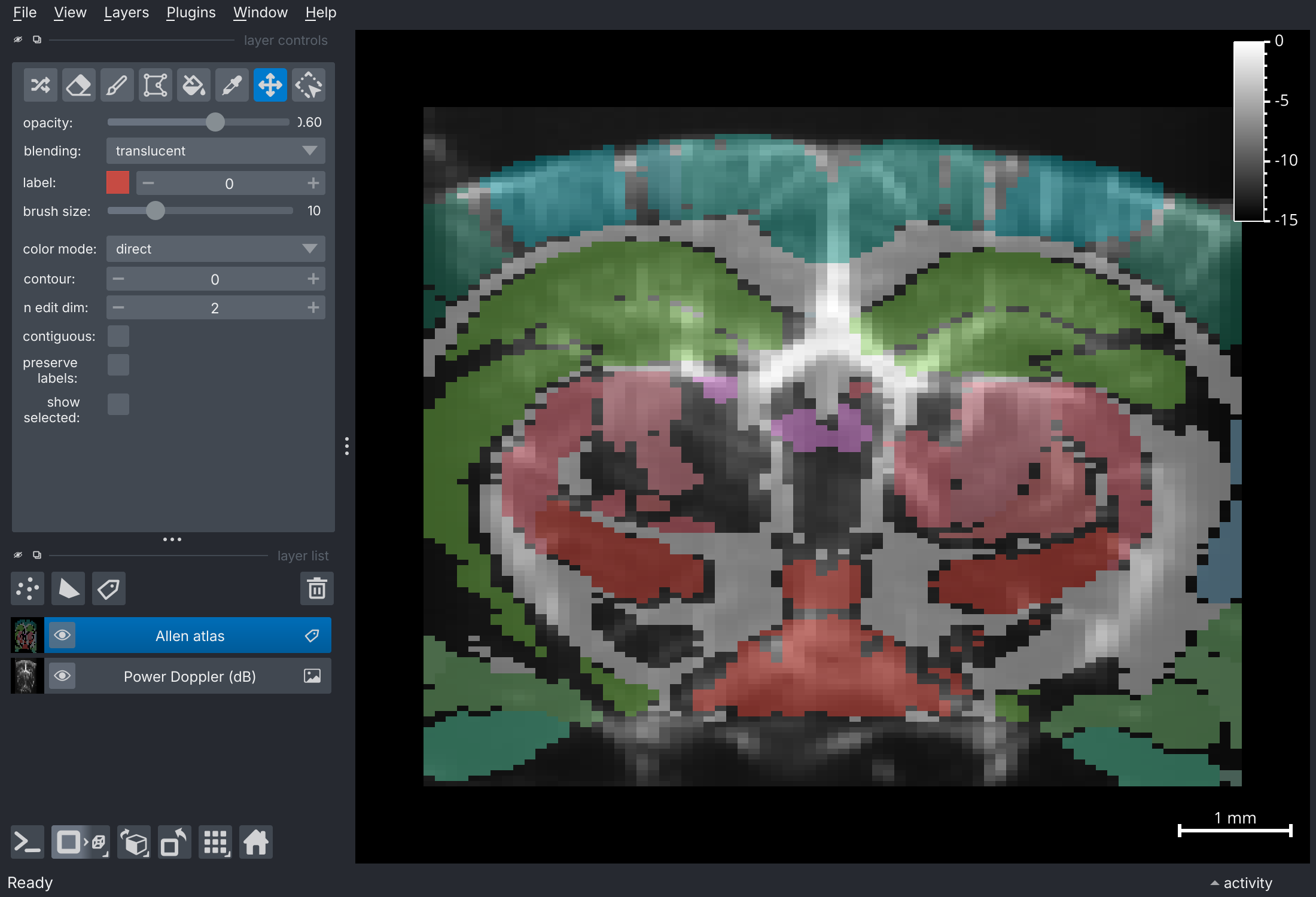Open the integrated console
The height and width of the screenshot is (897, 1316).
pos(27,841)
